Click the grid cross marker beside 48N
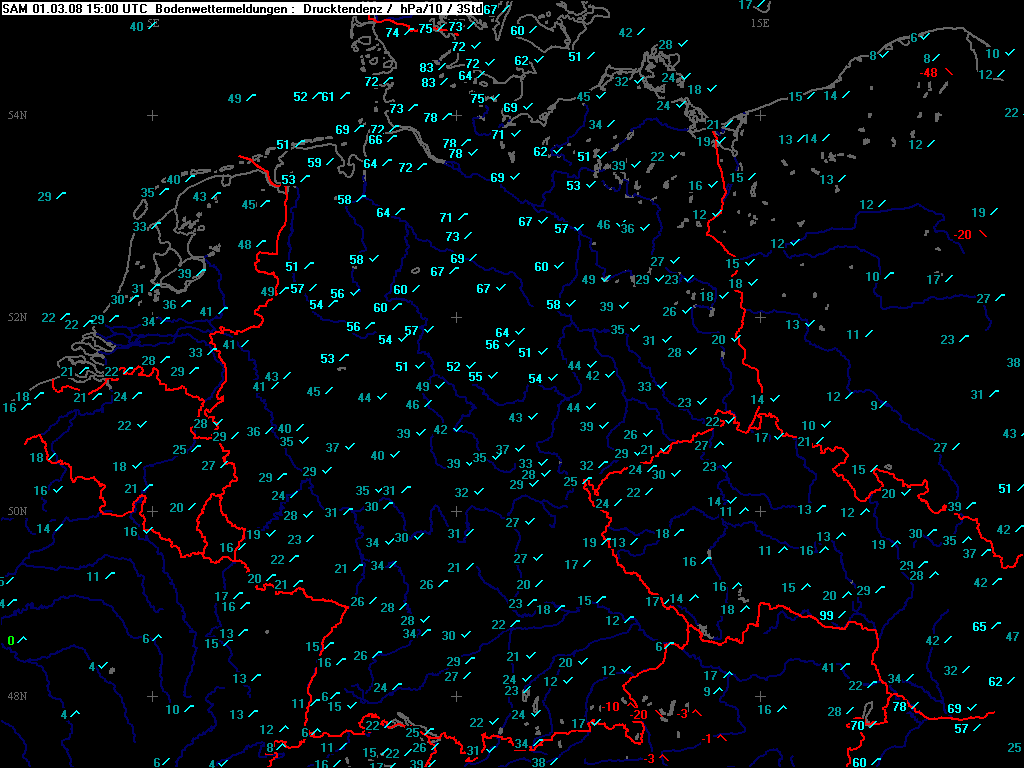Image resolution: width=1024 pixels, height=768 pixels. [152, 695]
